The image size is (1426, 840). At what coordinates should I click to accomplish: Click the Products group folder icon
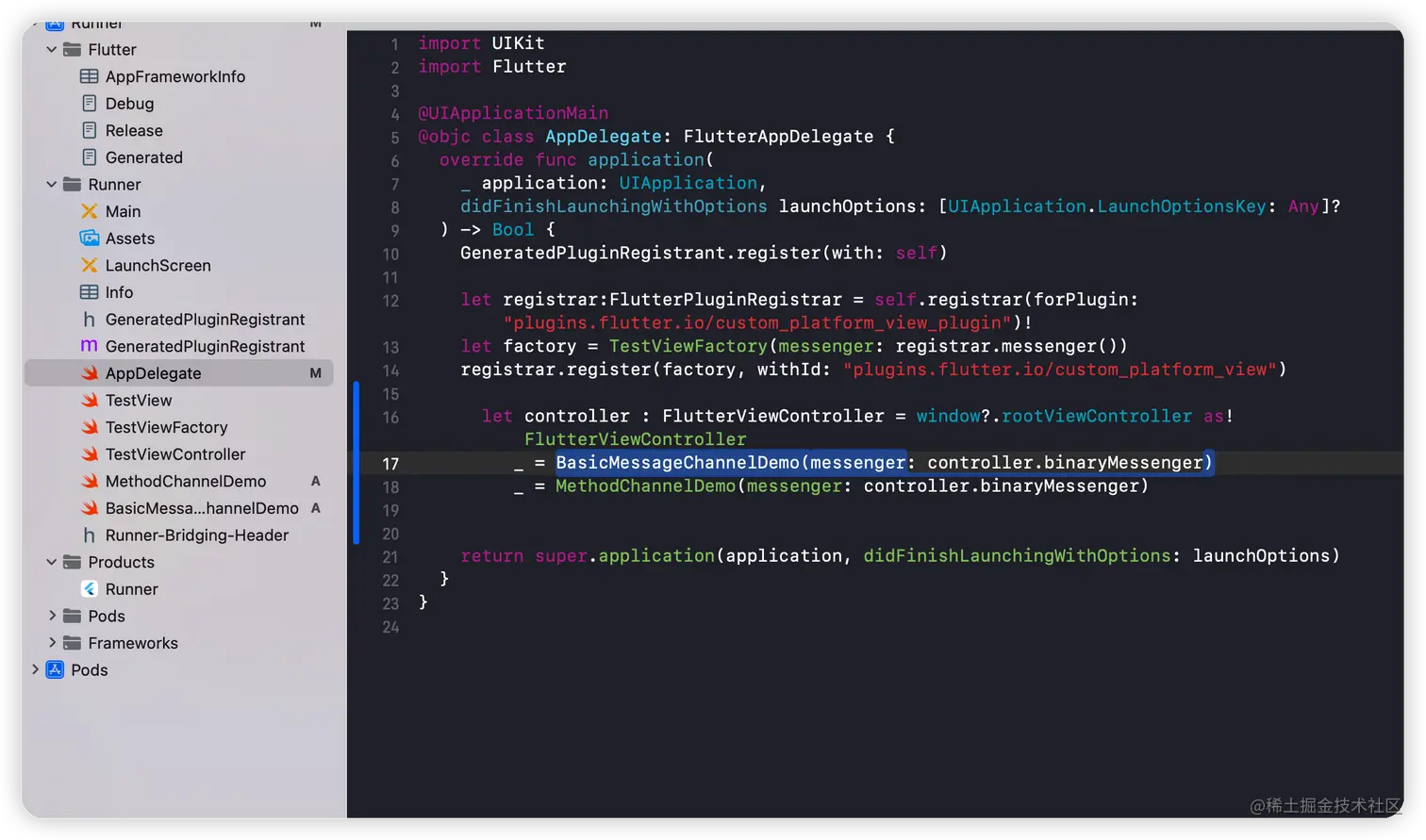pyautogui.click(x=72, y=562)
